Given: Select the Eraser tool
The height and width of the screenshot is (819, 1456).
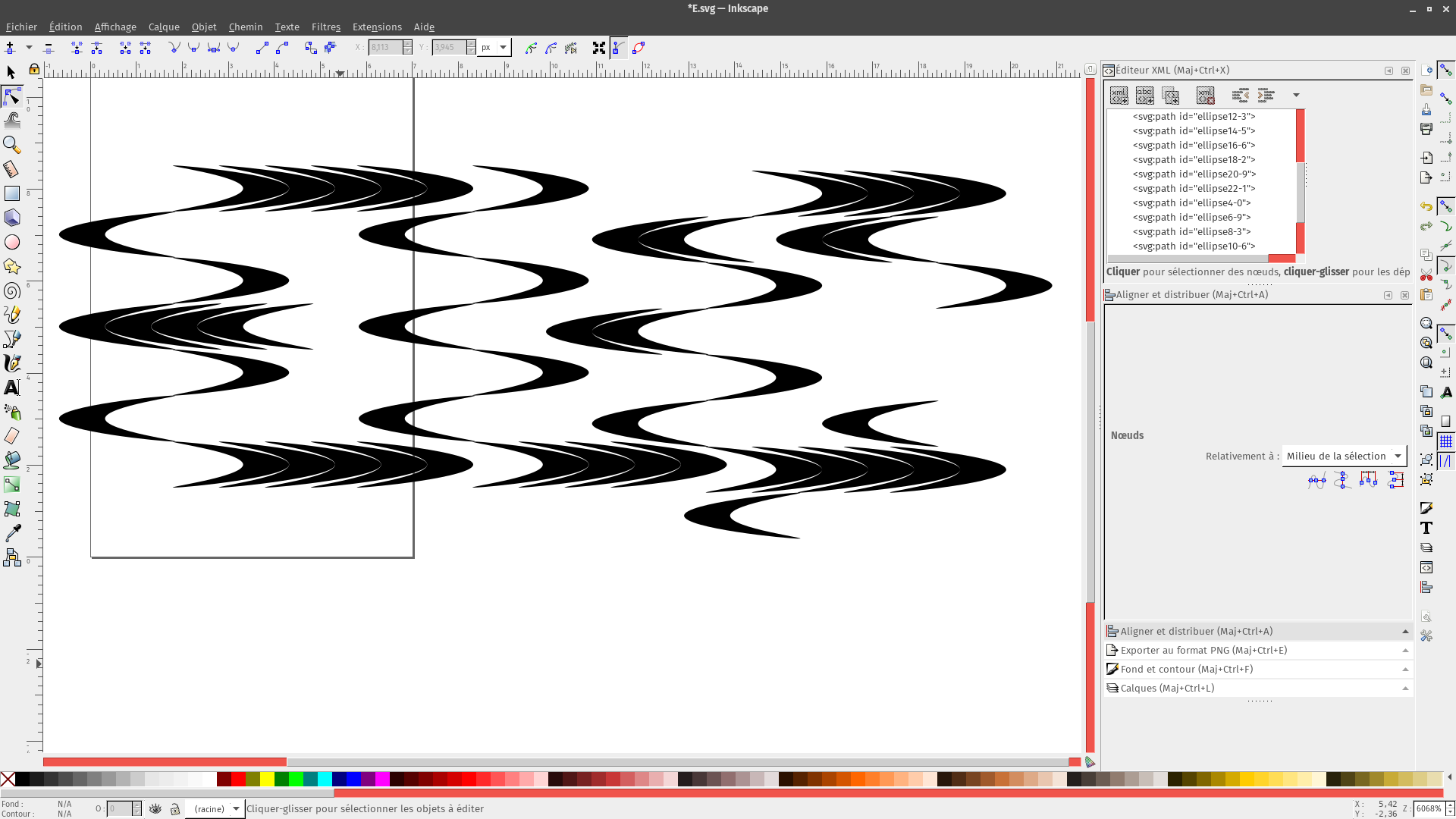Looking at the screenshot, I should (x=11, y=436).
